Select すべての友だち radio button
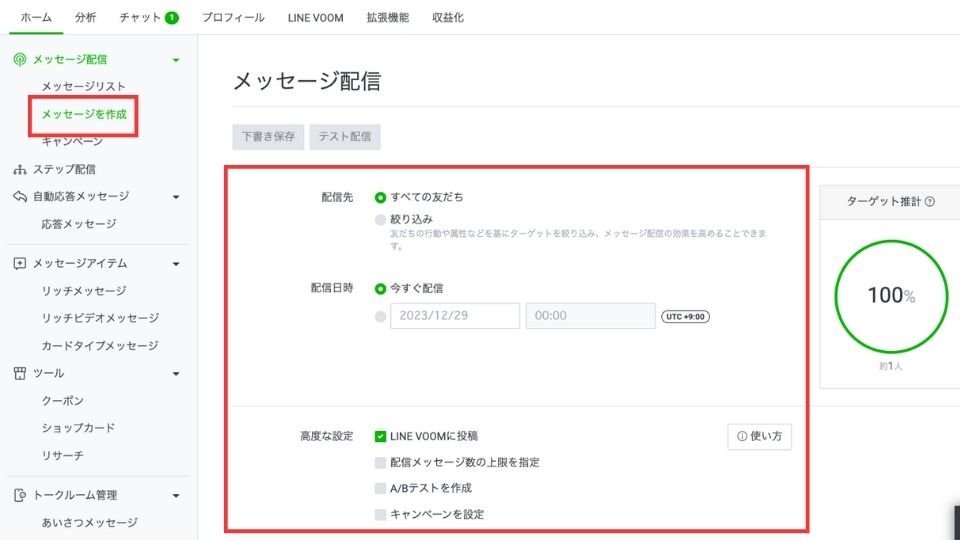The height and width of the screenshot is (540, 960). pyautogui.click(x=380, y=197)
